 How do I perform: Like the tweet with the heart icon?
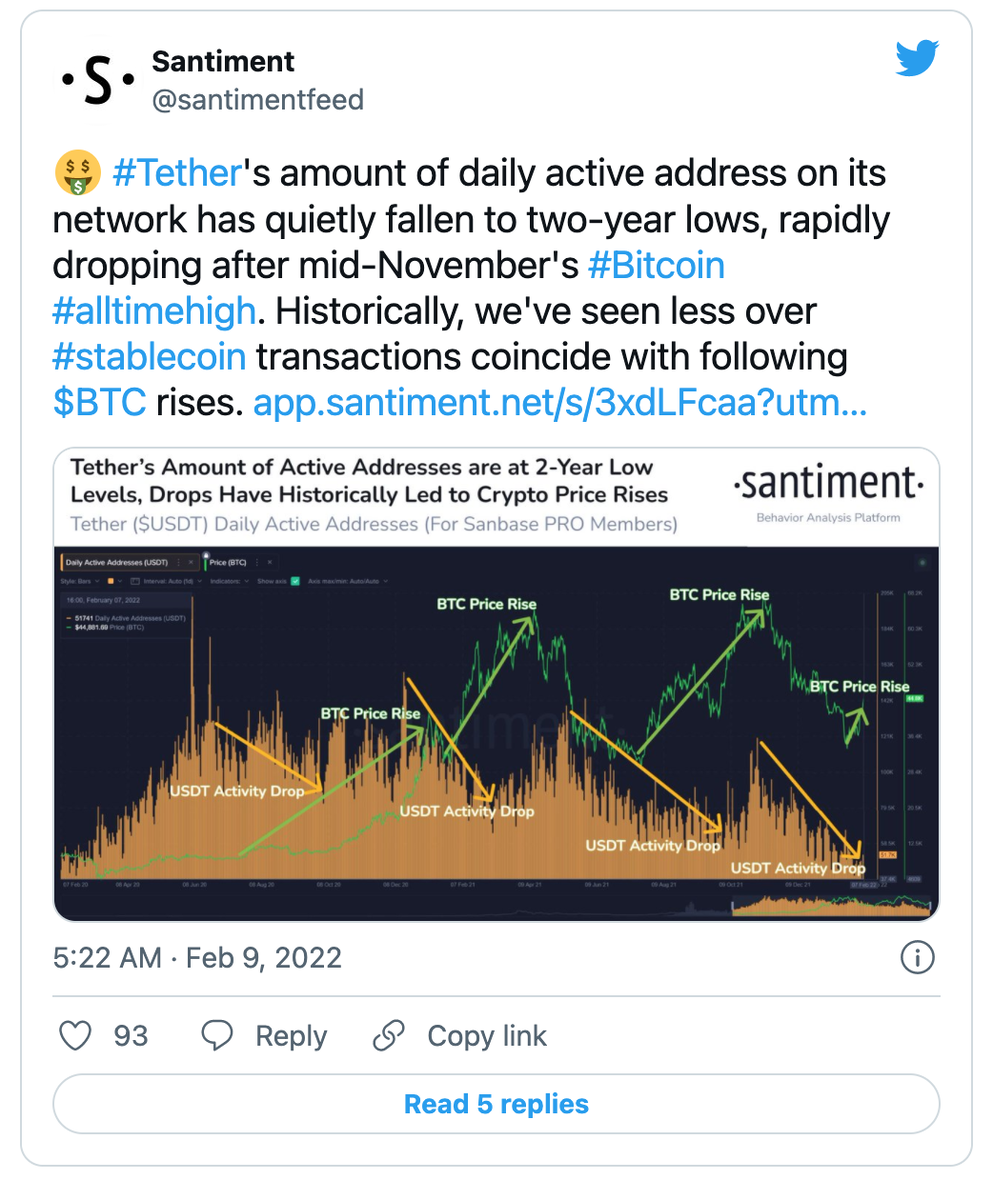(76, 1036)
